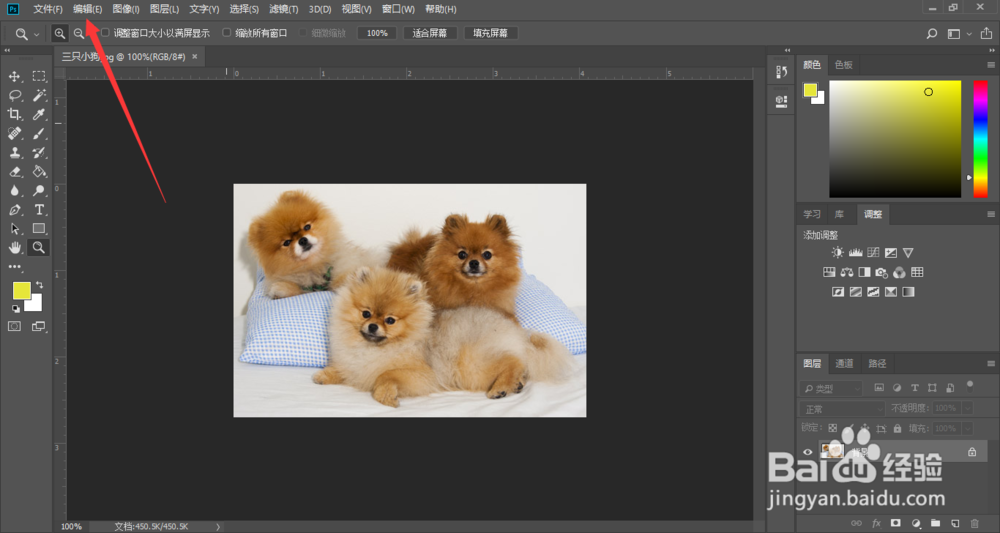Open the 正常 blend mode dropdown
Image resolution: width=1000 pixels, height=533 pixels.
842,409
